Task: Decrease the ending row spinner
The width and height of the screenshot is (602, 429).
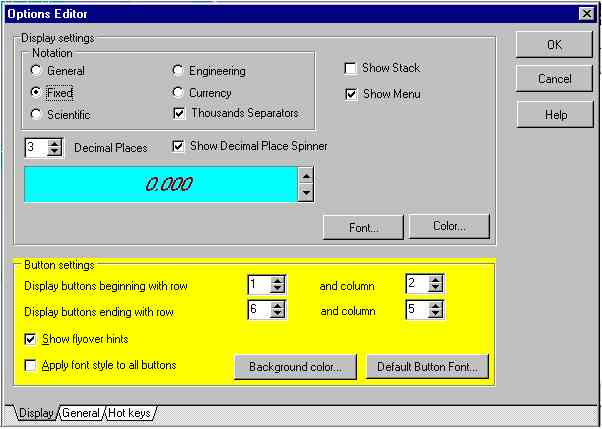Action: (277, 314)
